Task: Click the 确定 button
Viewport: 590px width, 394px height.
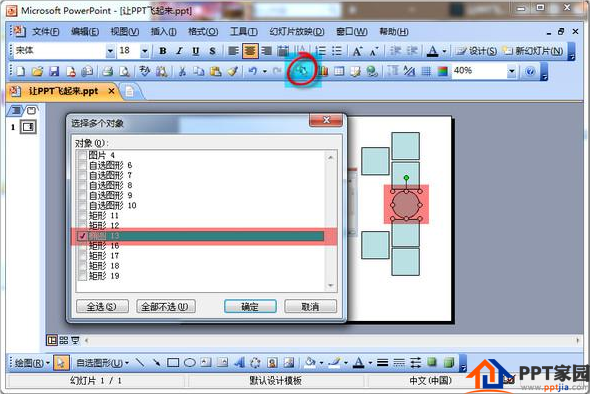Action: tap(250, 307)
